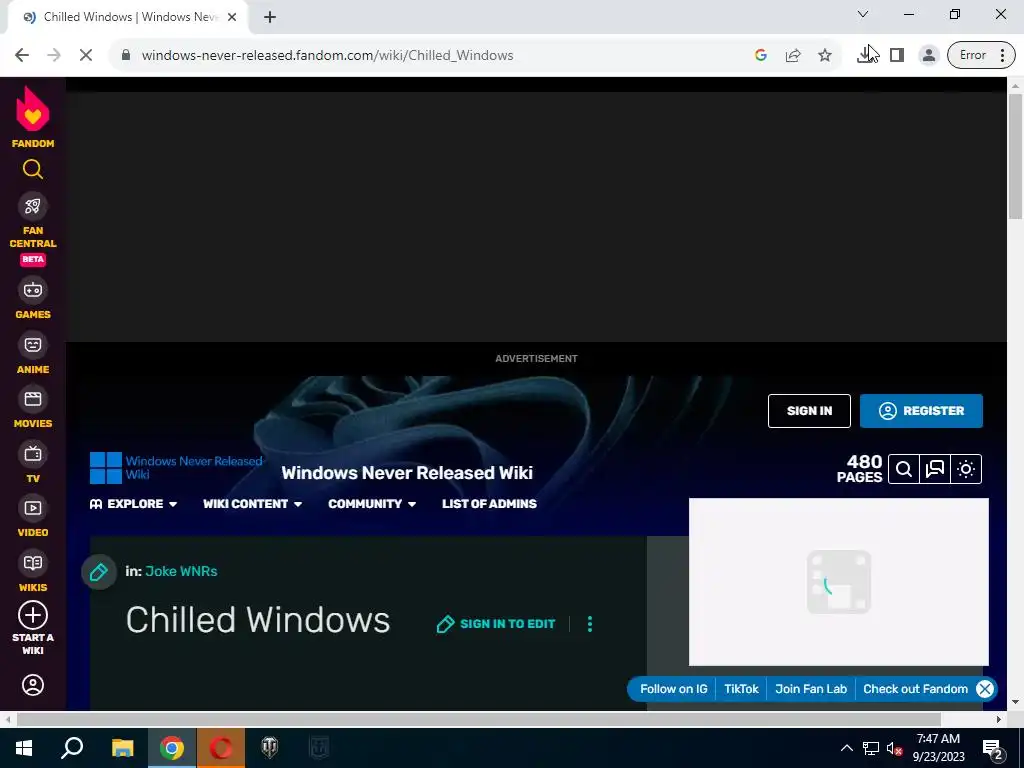
Task: Open the Anime face icon
Action: 33,345
